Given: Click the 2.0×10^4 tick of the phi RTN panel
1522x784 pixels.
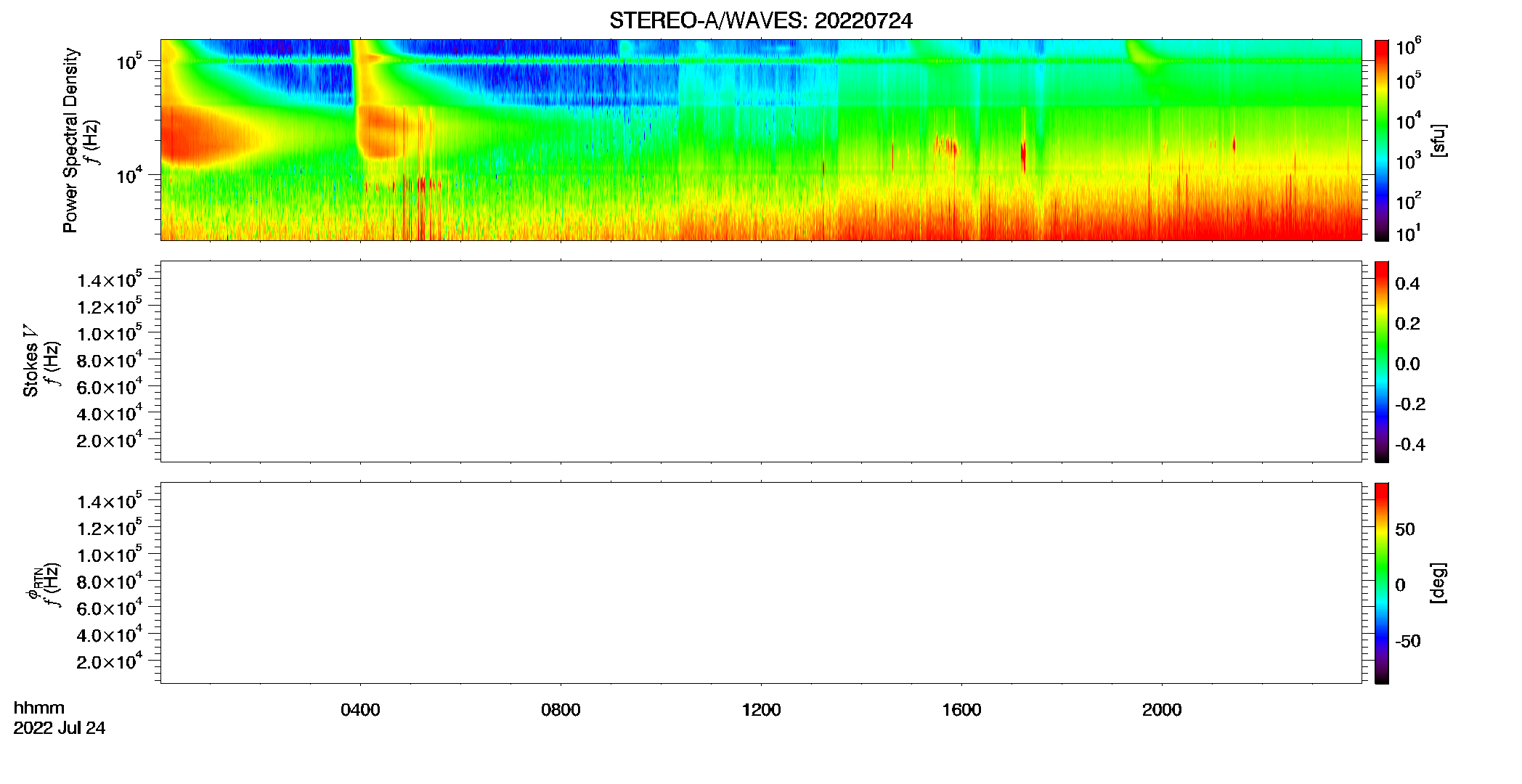Looking at the screenshot, I should pyautogui.click(x=110, y=661).
